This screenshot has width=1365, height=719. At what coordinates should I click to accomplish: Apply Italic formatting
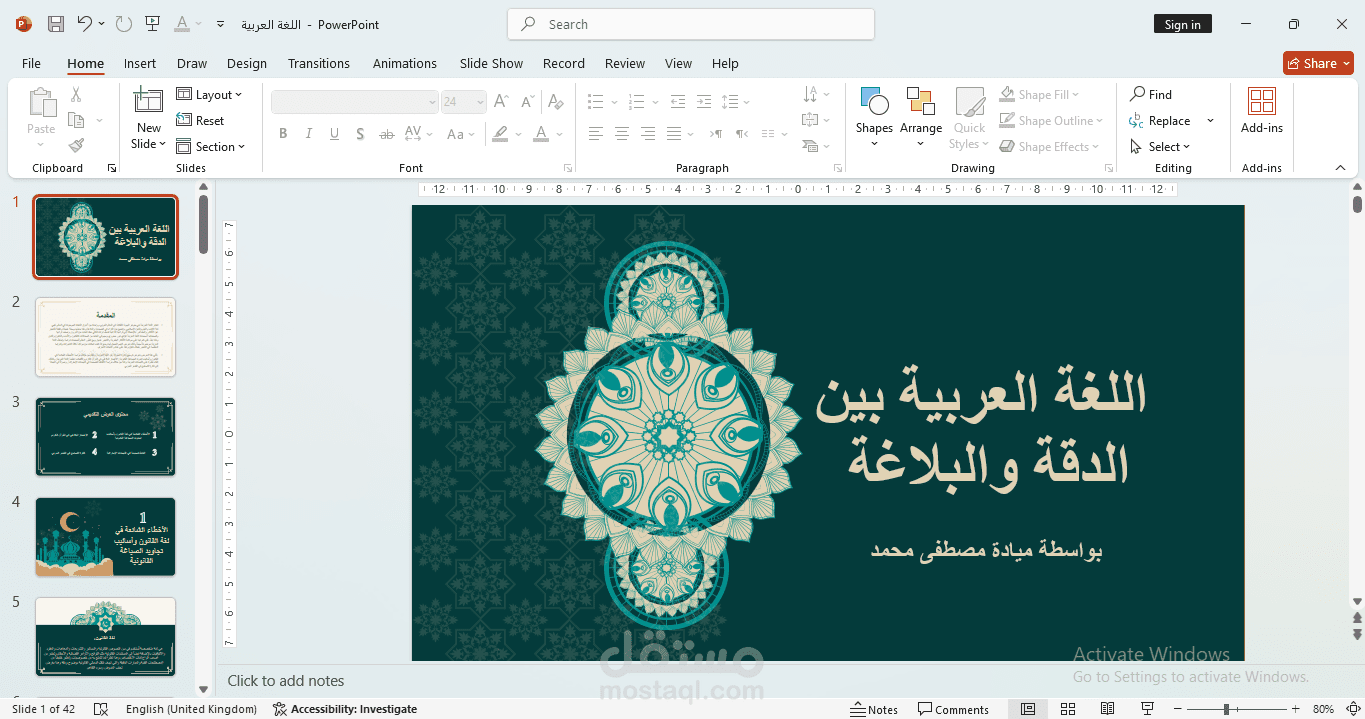308,133
